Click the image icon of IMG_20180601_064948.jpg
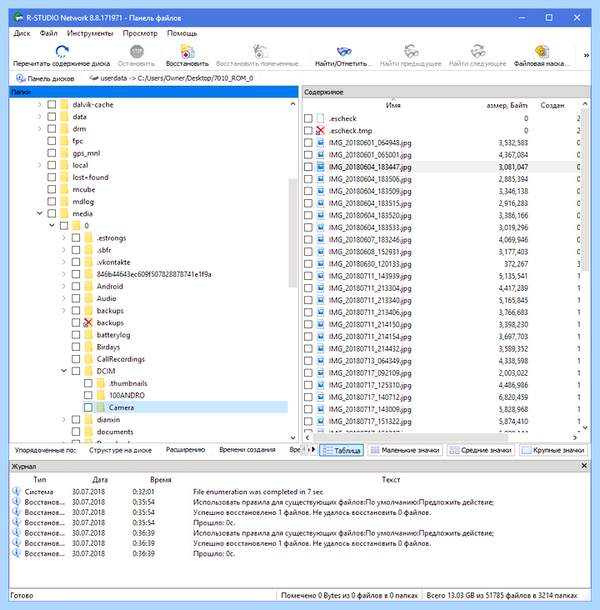This screenshot has width=600, height=610. click(x=320, y=142)
